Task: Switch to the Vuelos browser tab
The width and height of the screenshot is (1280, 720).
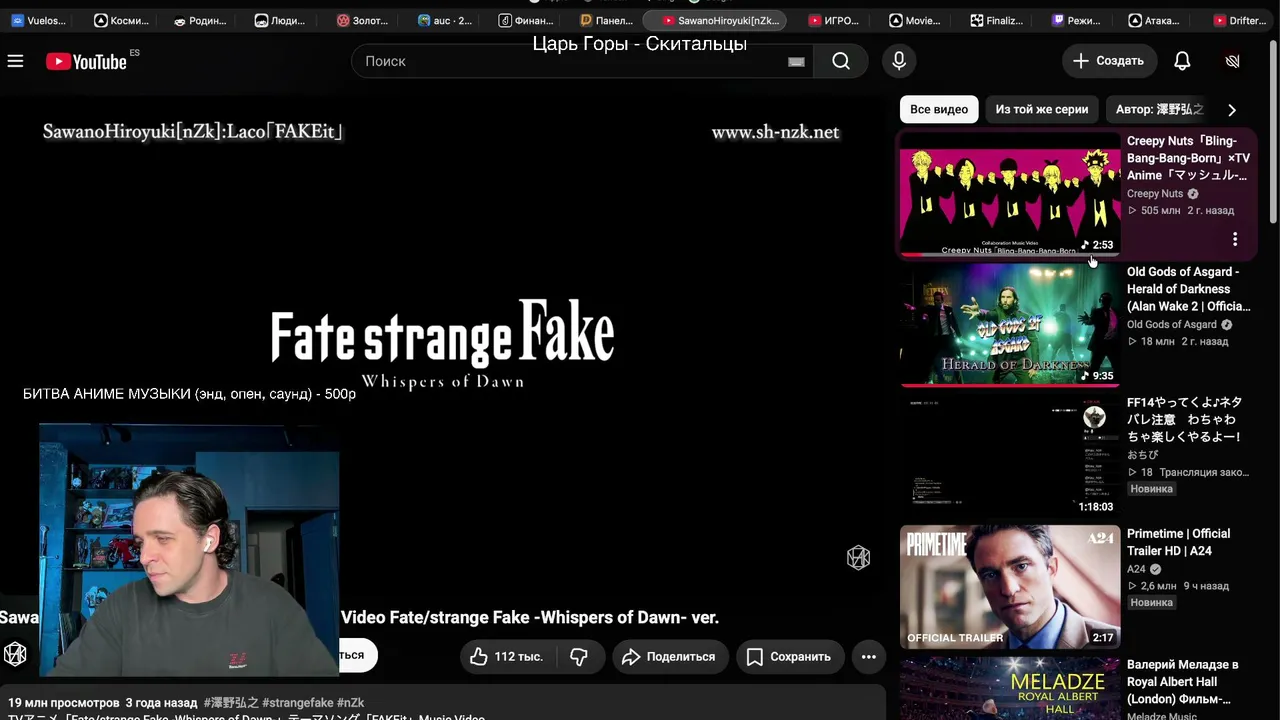Action: (39, 20)
